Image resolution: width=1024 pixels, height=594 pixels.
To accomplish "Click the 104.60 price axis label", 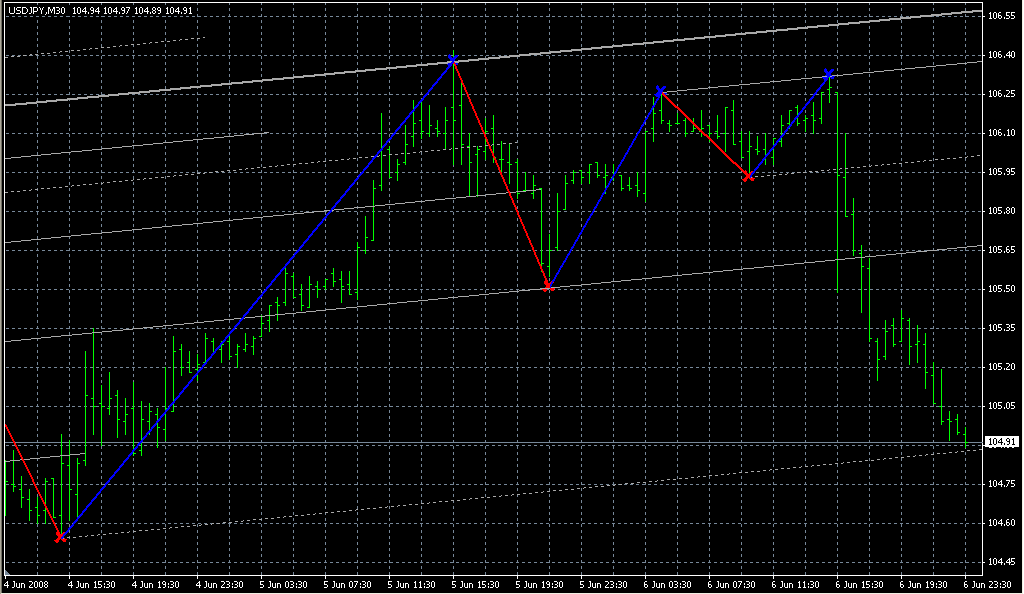I will click(1001, 522).
